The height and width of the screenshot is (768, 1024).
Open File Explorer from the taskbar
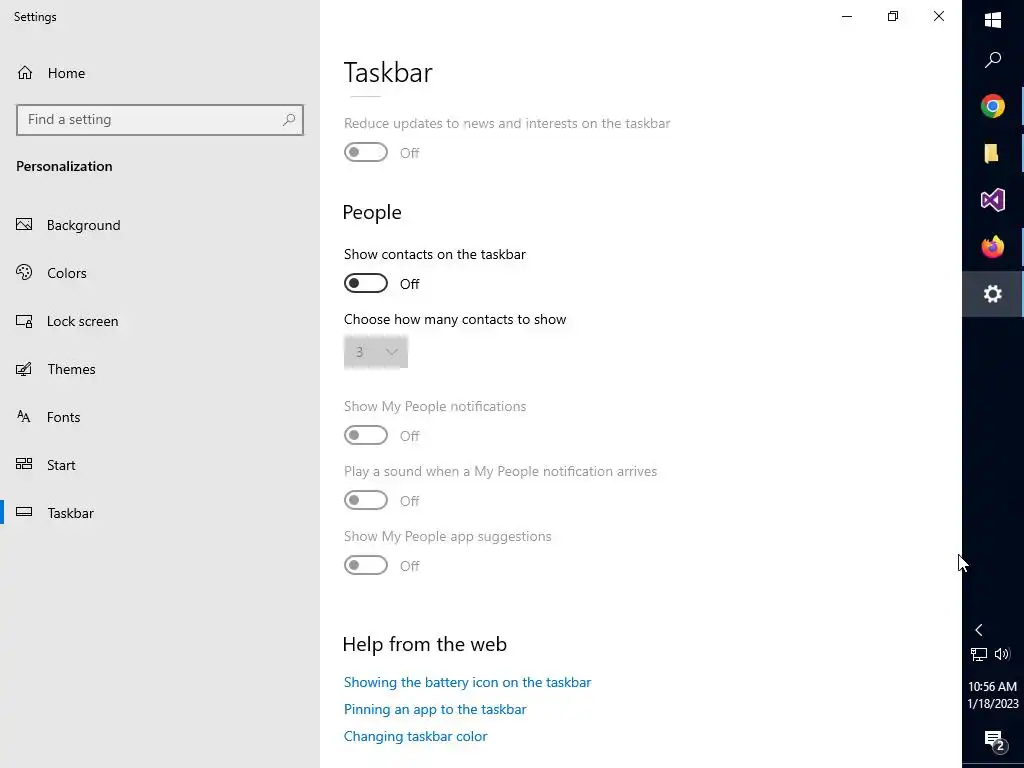[x=992, y=153]
